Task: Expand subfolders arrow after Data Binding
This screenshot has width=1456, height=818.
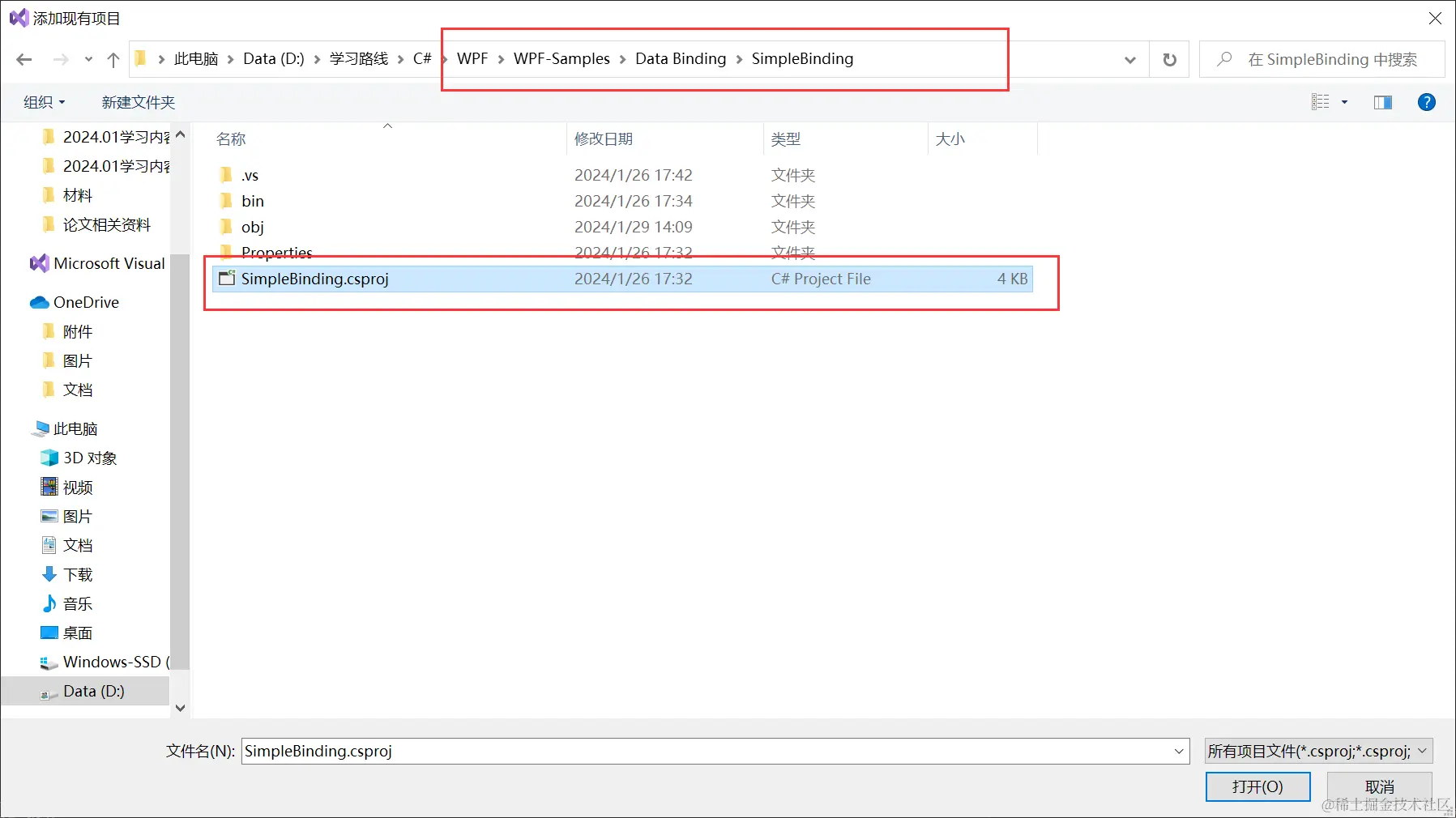Action: (739, 59)
